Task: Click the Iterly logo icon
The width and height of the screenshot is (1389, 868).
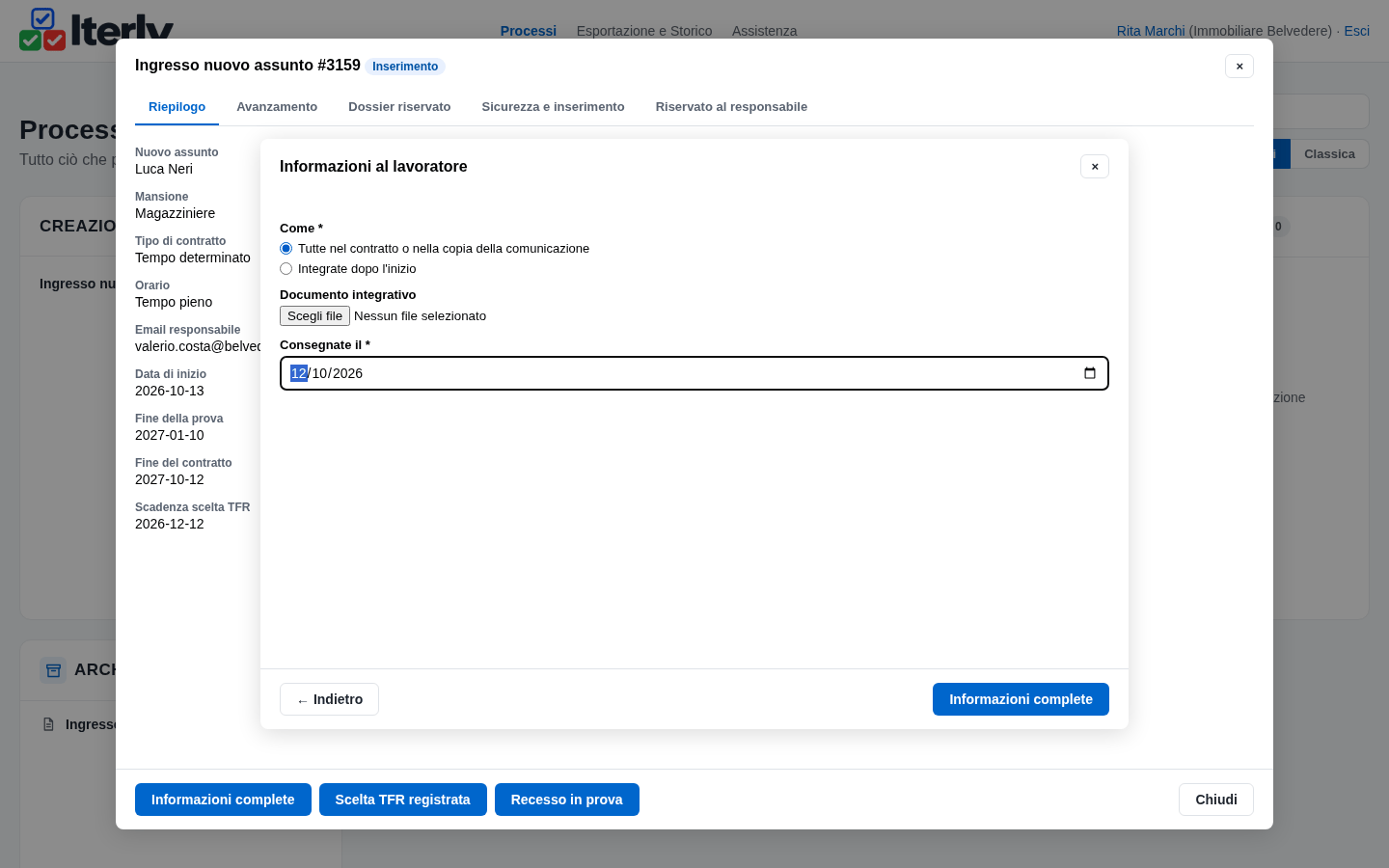Action: (x=42, y=29)
